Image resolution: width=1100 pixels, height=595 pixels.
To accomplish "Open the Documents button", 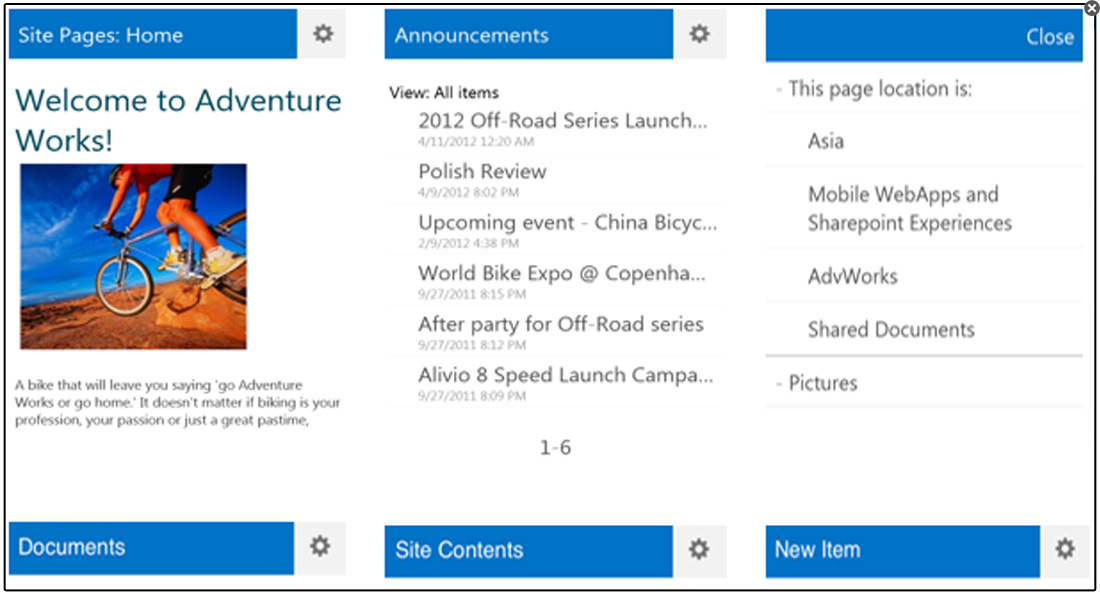I will click(152, 548).
